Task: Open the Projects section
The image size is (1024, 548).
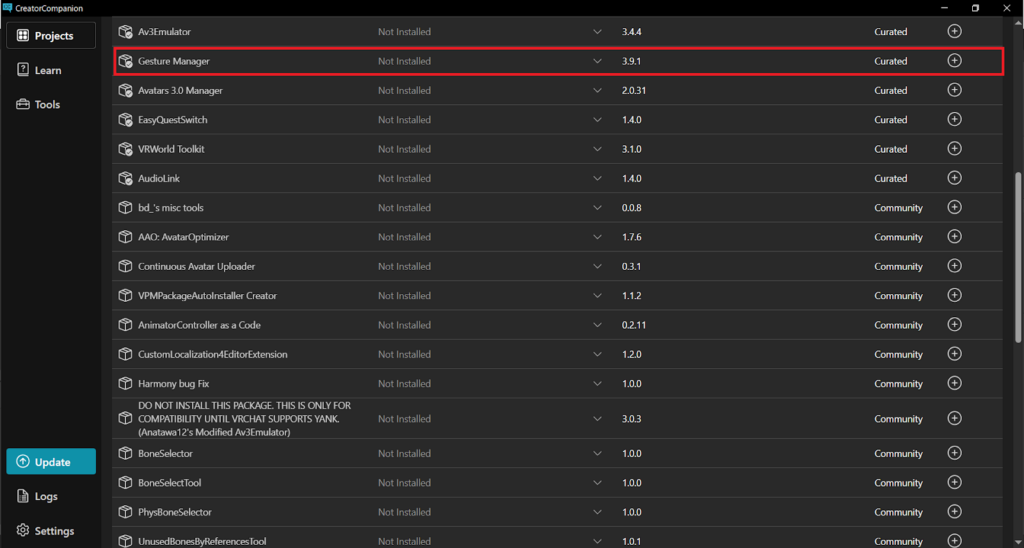Action: point(51,35)
